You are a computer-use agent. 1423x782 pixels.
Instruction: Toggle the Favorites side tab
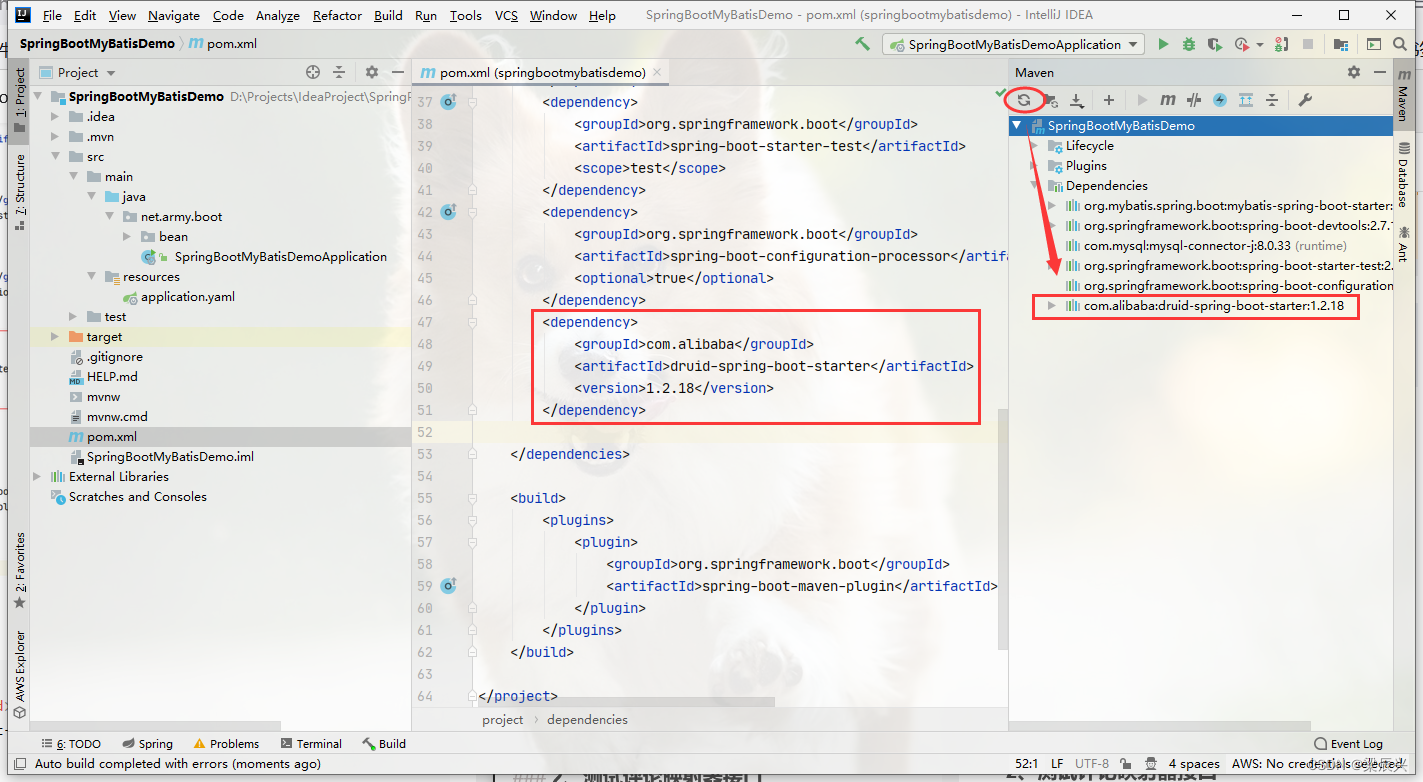[x=19, y=570]
